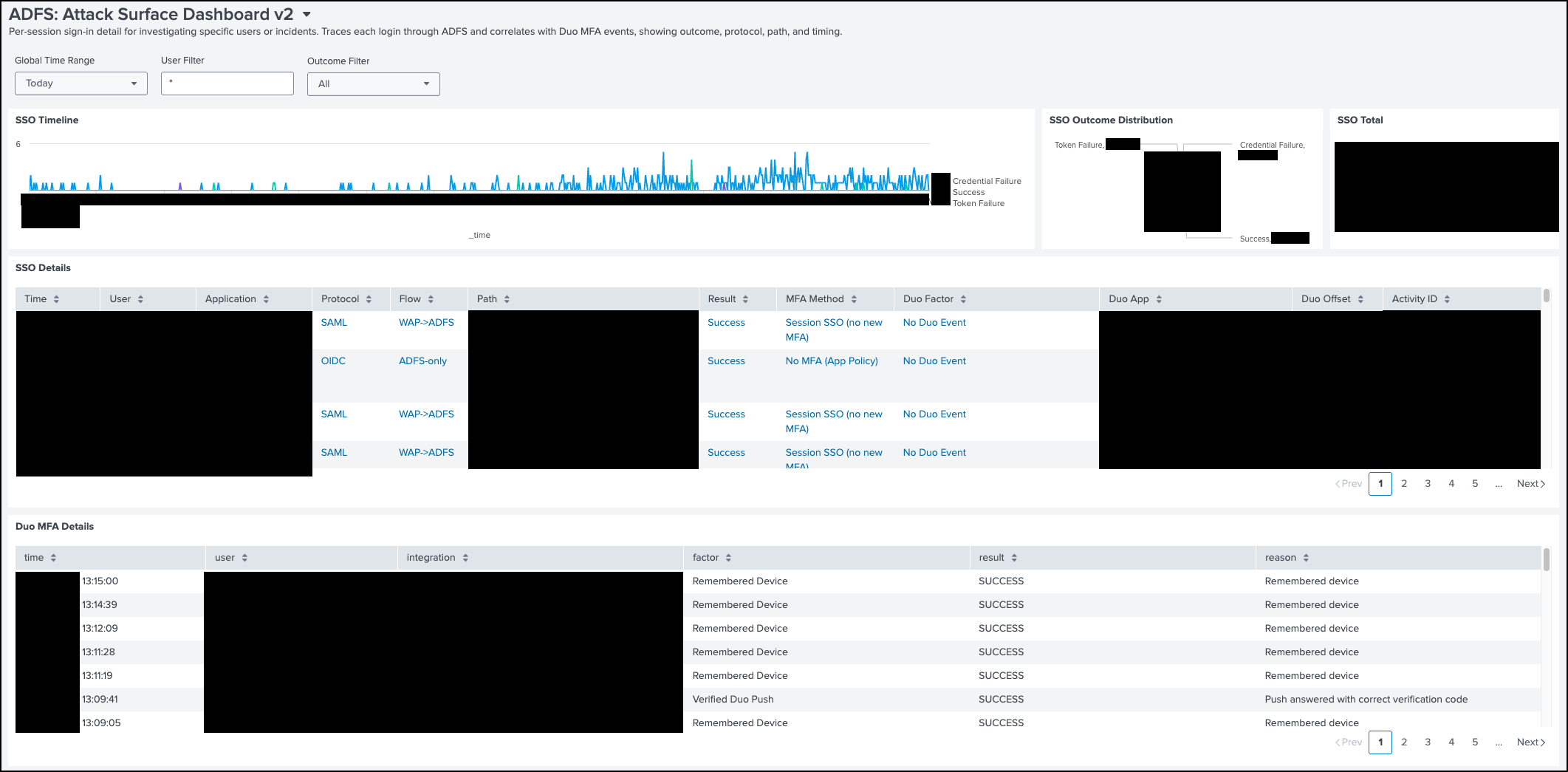Screen dimensions: 1568x772
Task: Click the User Filter input field
Action: [x=227, y=83]
